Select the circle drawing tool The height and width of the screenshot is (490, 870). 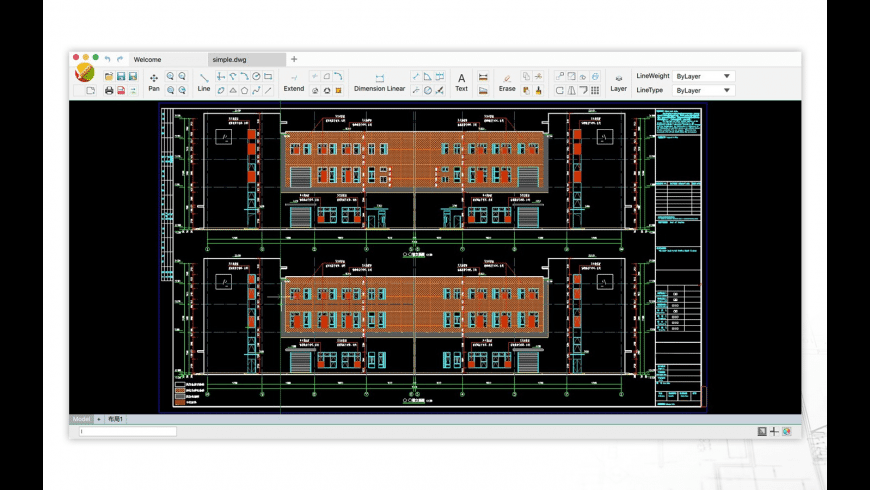coord(256,76)
